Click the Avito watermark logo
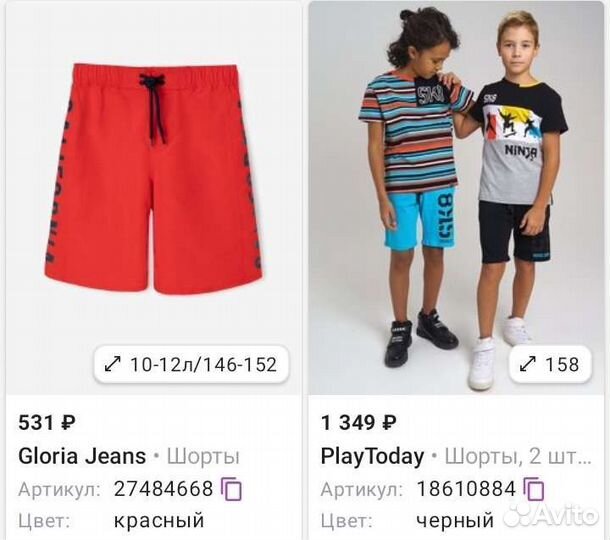Viewport: 610px width, 540px height. click(x=551, y=515)
